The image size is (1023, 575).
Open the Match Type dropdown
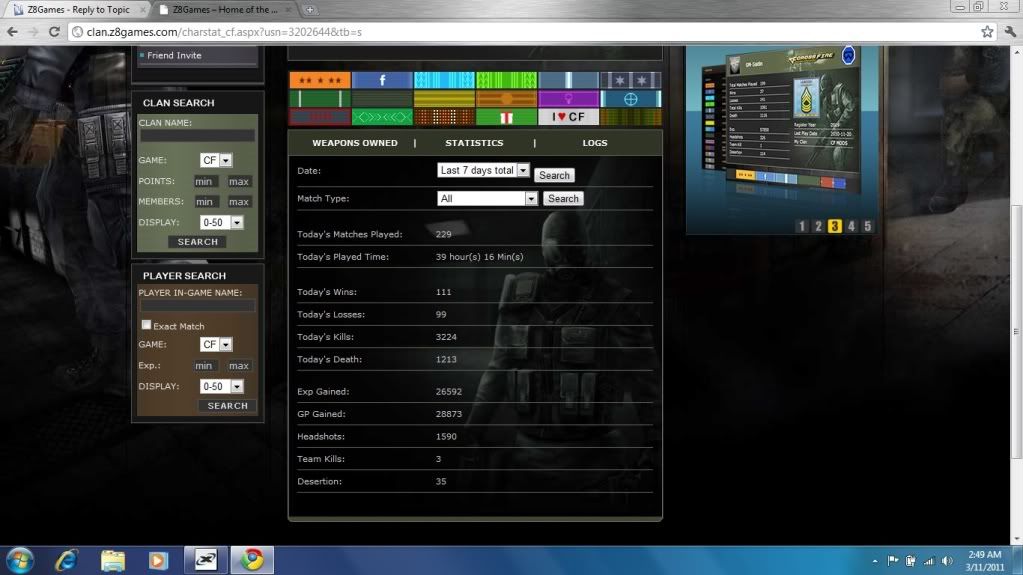(x=488, y=199)
